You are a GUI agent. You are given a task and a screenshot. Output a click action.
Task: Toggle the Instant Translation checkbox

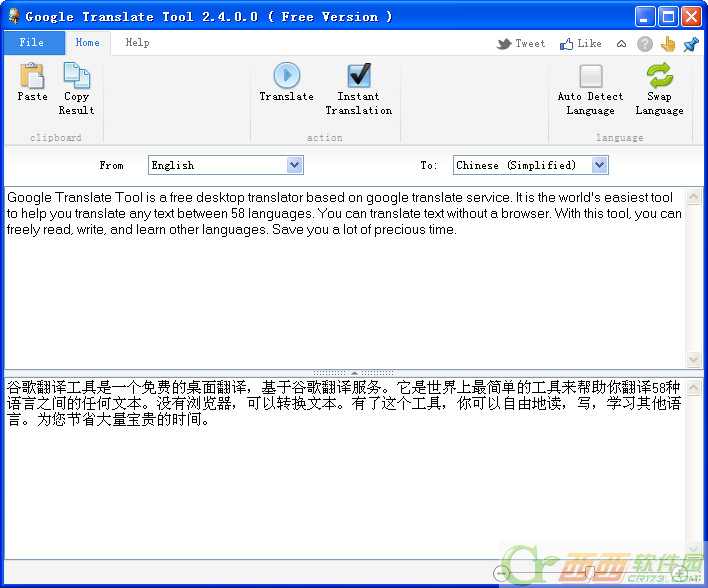point(358,76)
